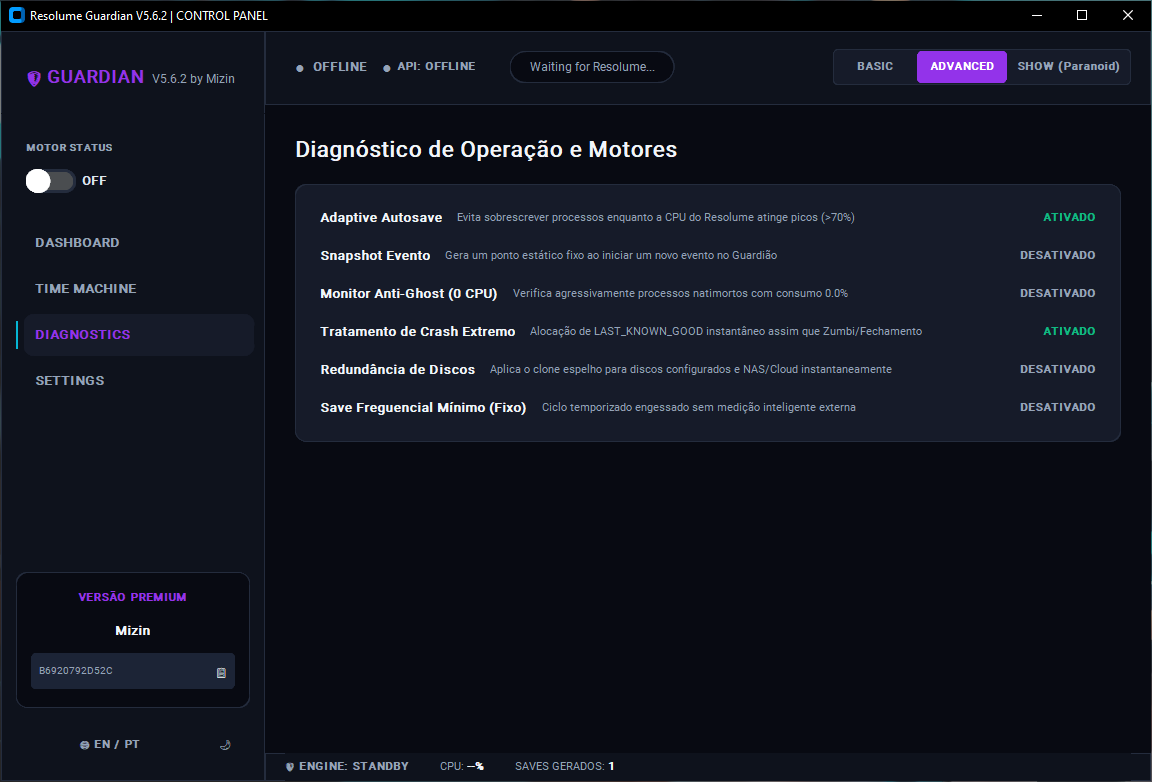
Task: Click DESATIVADO status for Save Freguencial Mínimo
Action: pyautogui.click(x=1057, y=407)
